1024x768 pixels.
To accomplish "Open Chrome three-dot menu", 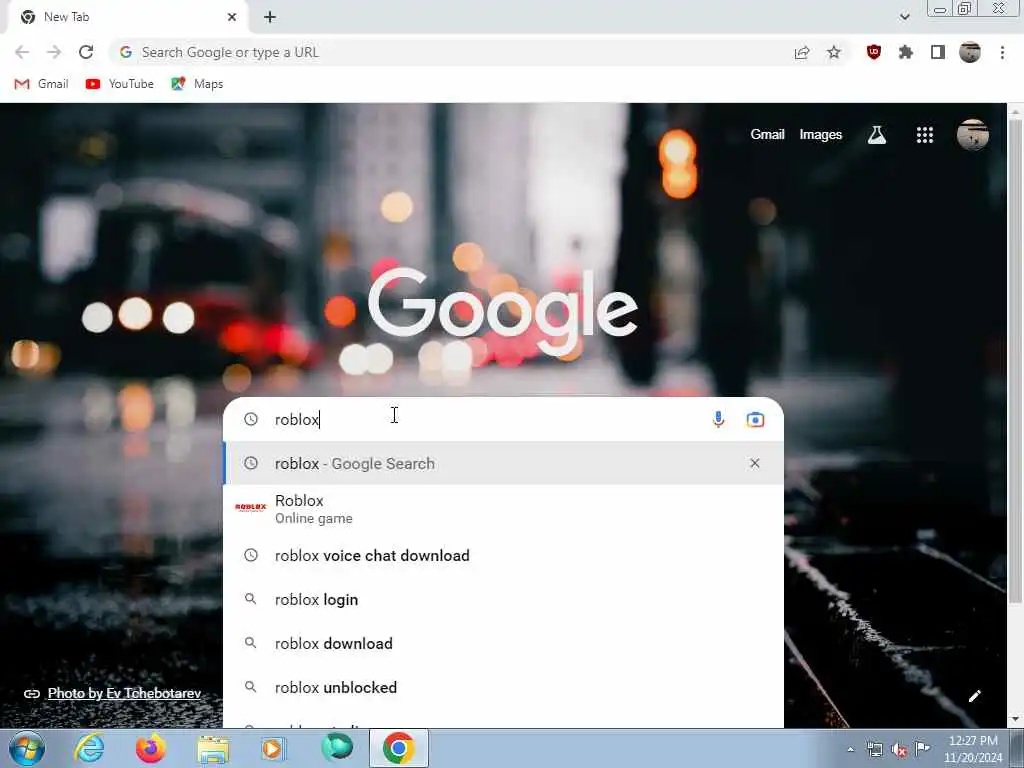I will coord(1002,52).
